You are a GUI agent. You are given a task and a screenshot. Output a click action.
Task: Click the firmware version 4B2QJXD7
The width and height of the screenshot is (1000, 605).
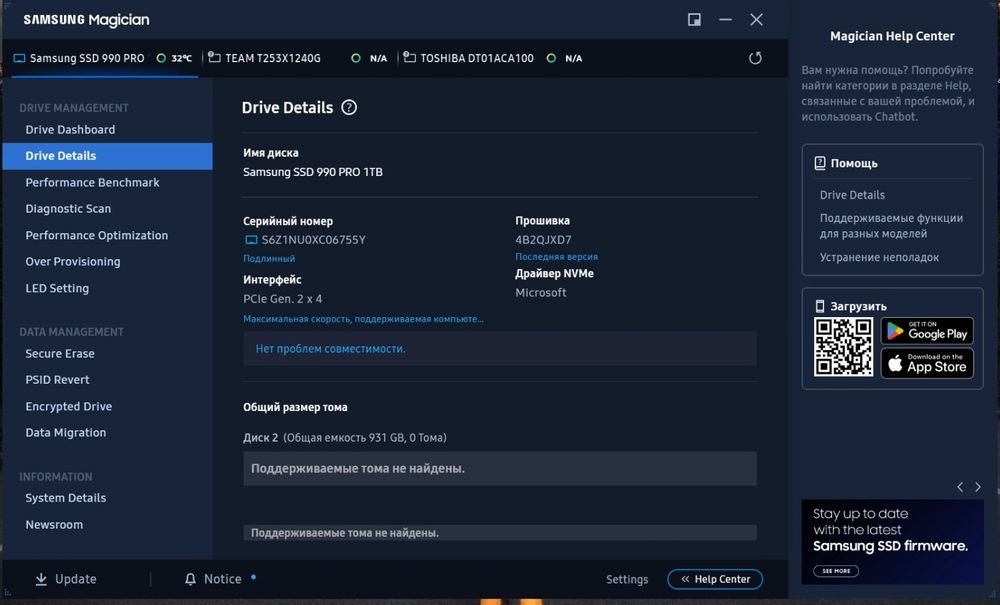(543, 240)
